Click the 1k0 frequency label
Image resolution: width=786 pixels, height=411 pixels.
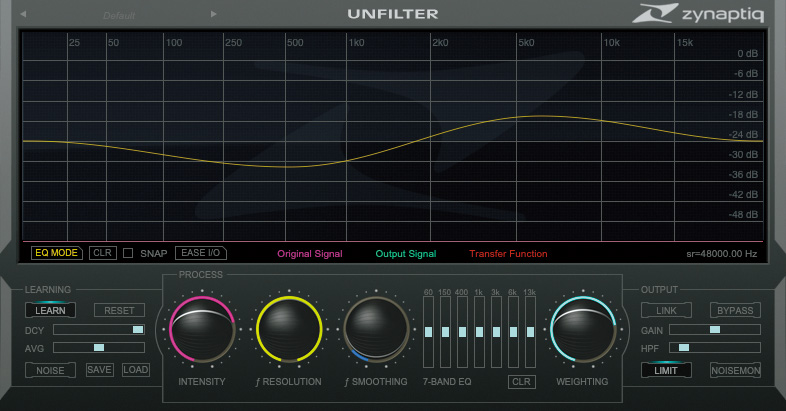pos(357,43)
